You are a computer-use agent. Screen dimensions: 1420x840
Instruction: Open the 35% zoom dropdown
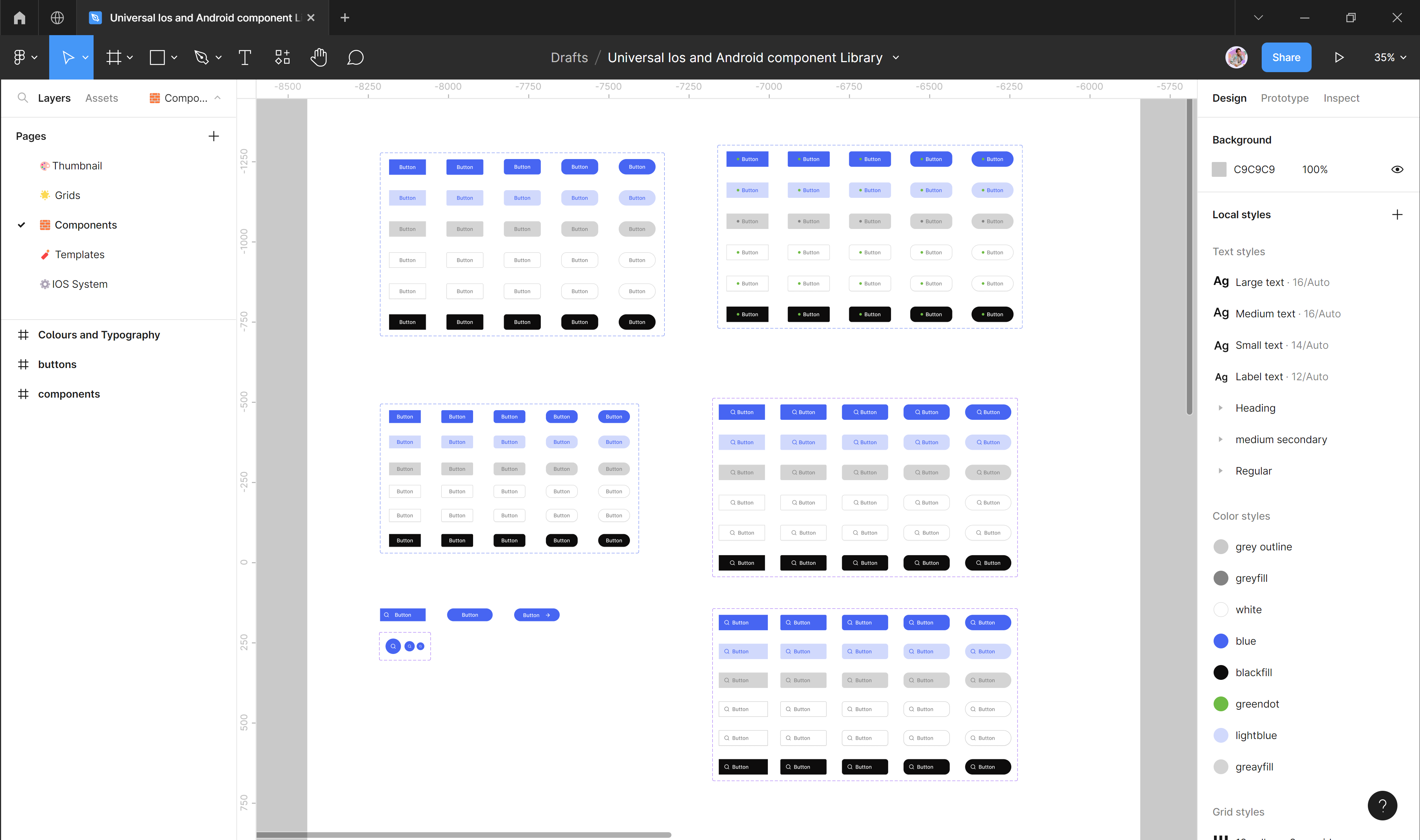click(1390, 57)
